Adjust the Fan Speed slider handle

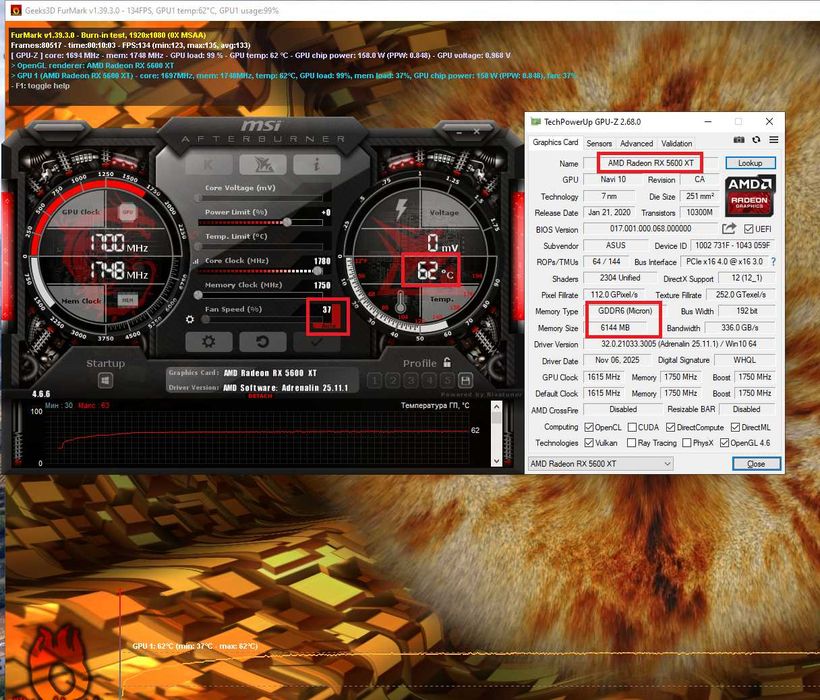click(206, 319)
